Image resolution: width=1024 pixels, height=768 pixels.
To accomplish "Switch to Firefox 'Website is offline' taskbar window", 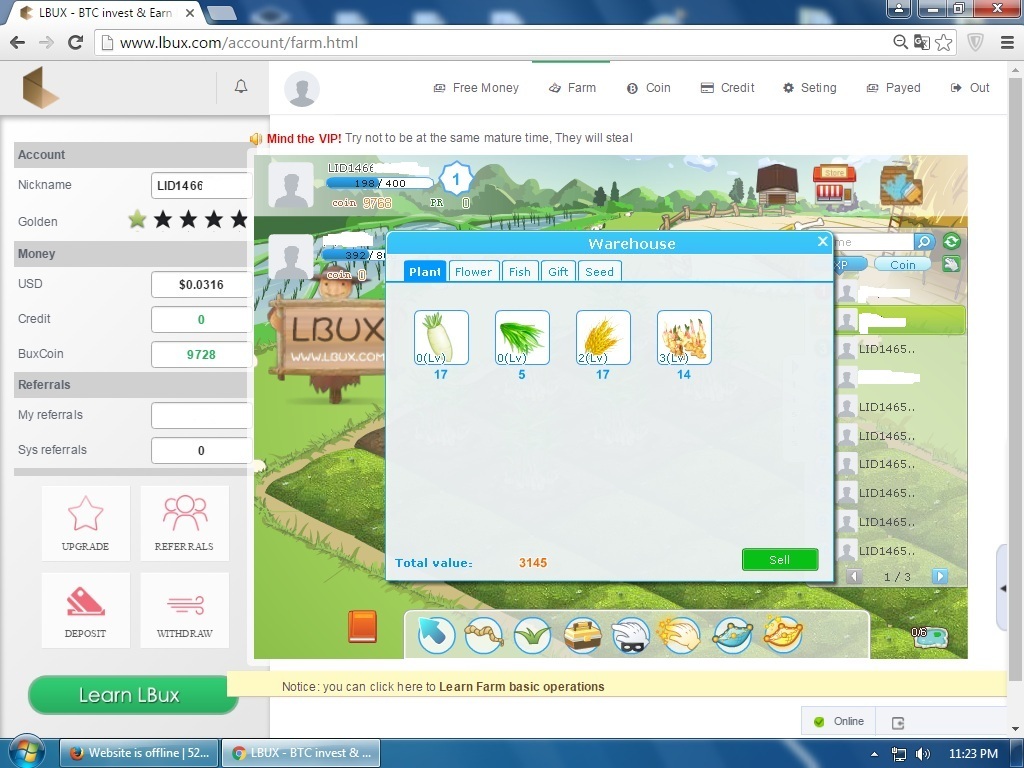I will (138, 753).
